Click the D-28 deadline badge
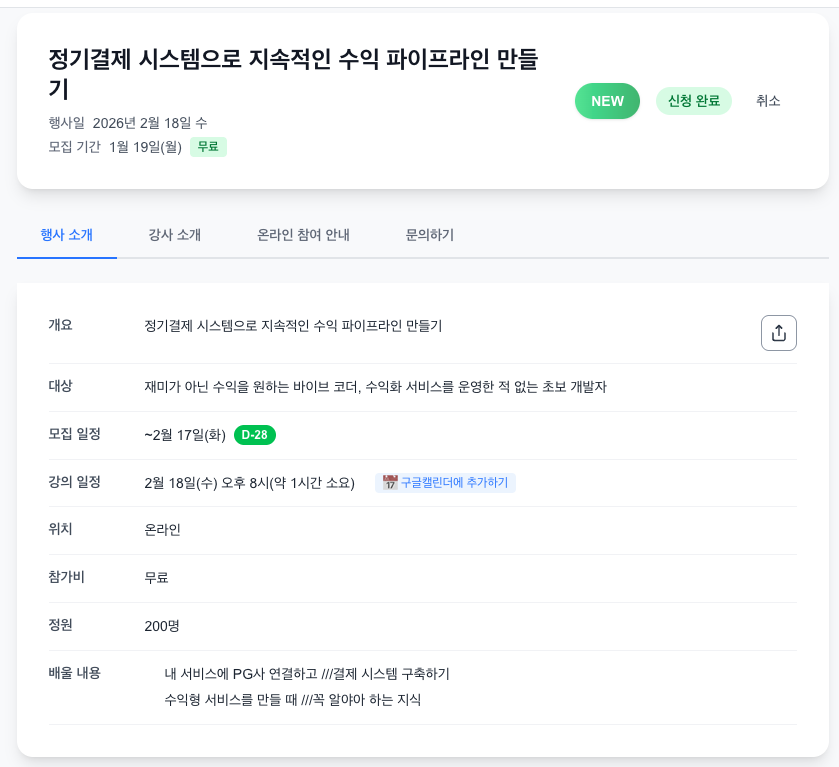Image resolution: width=839 pixels, height=767 pixels. (255, 435)
